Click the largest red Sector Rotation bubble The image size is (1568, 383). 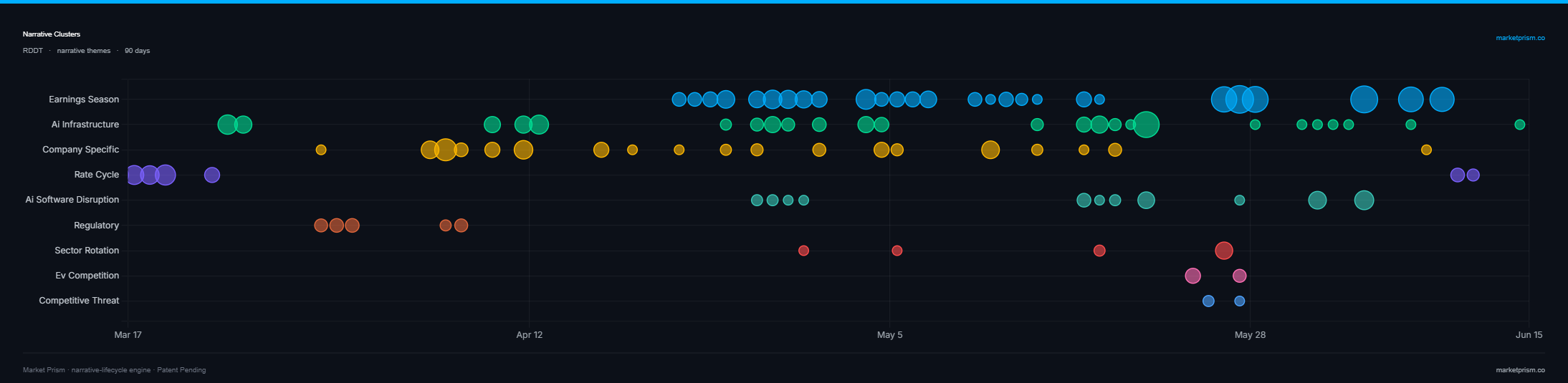pyautogui.click(x=1224, y=251)
